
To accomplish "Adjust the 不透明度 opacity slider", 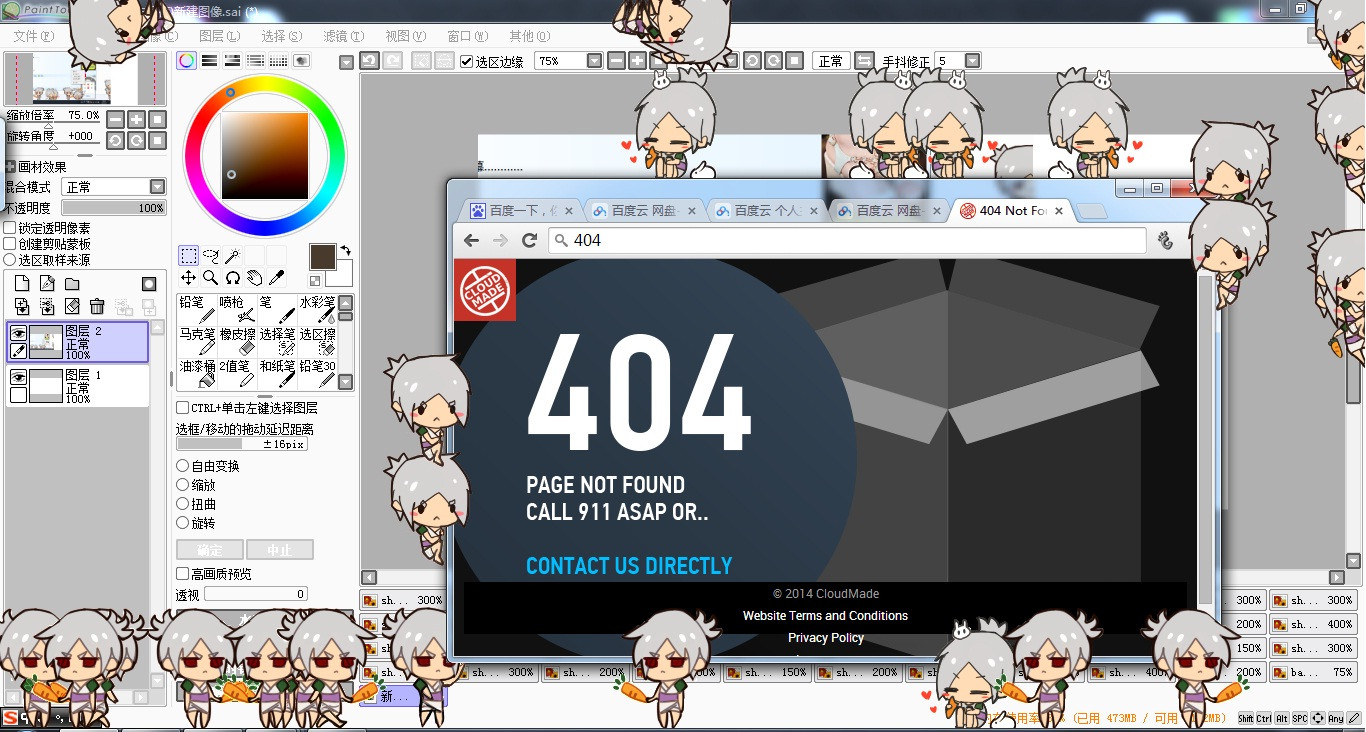I will (x=114, y=208).
